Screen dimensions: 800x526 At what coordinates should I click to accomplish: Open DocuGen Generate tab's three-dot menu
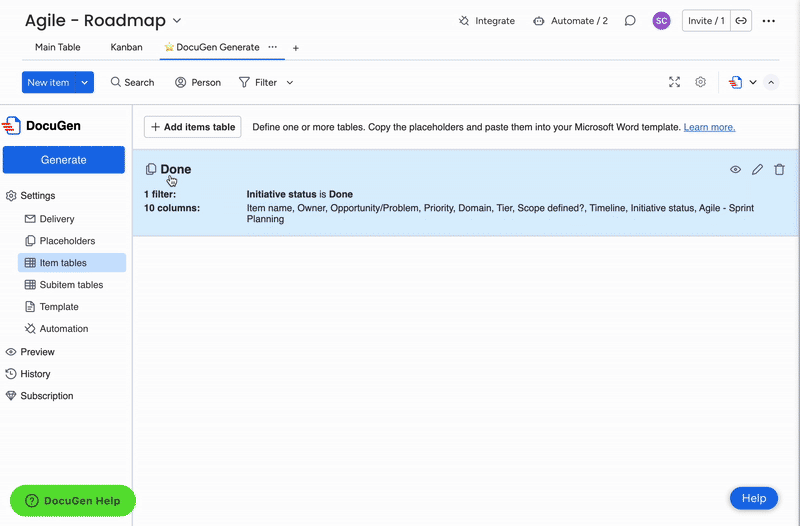272,47
